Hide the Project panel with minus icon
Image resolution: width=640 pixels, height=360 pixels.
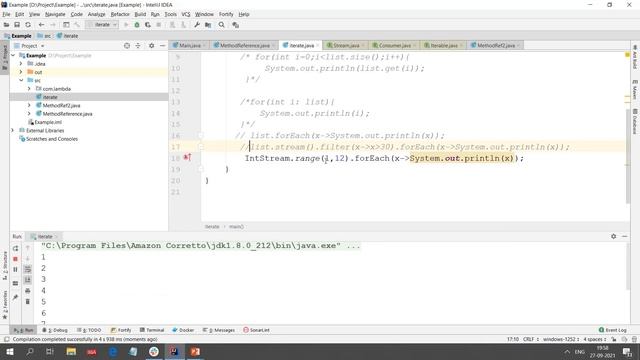click(x=162, y=46)
